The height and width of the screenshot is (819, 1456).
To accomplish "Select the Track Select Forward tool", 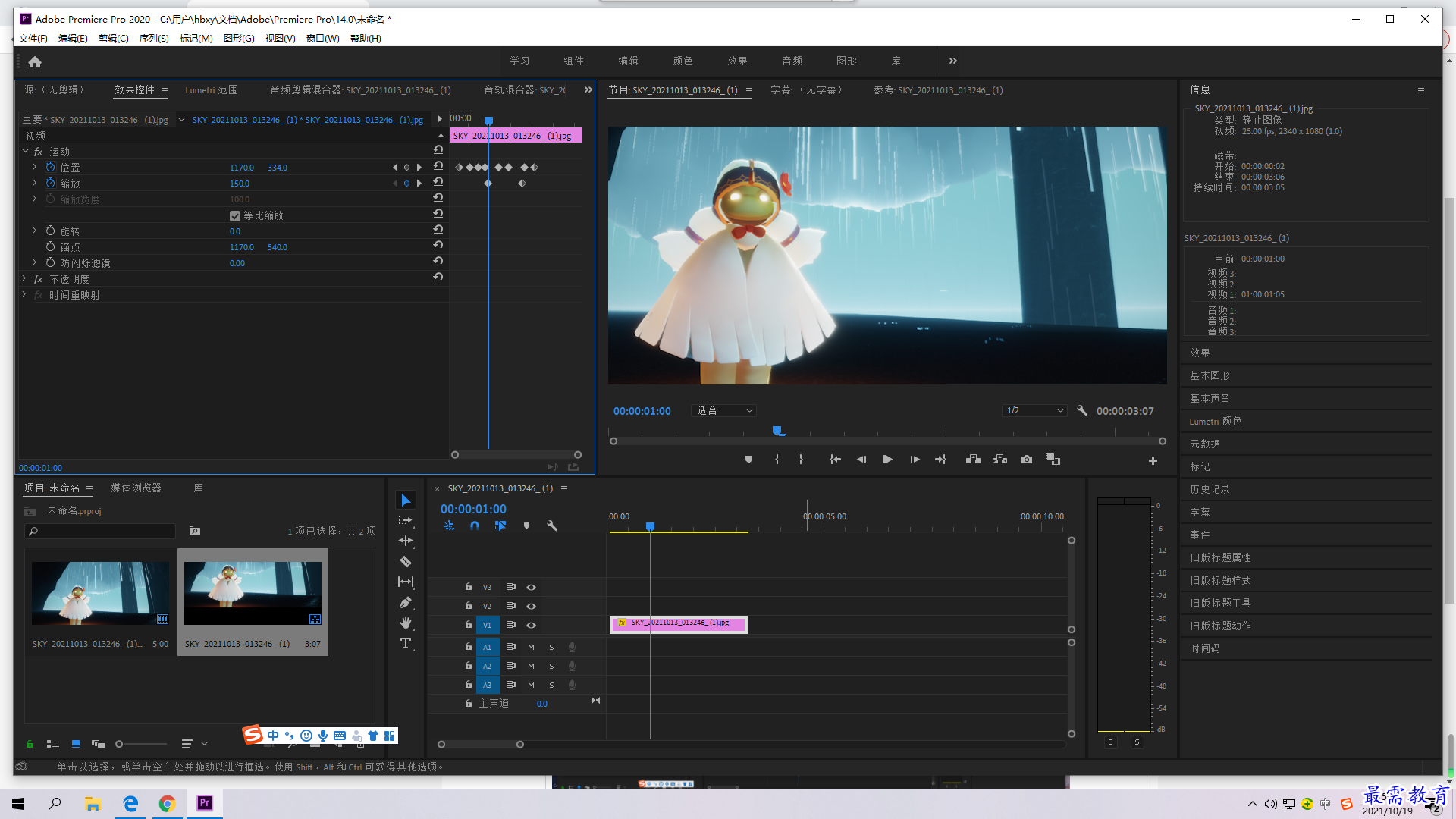I will click(406, 521).
